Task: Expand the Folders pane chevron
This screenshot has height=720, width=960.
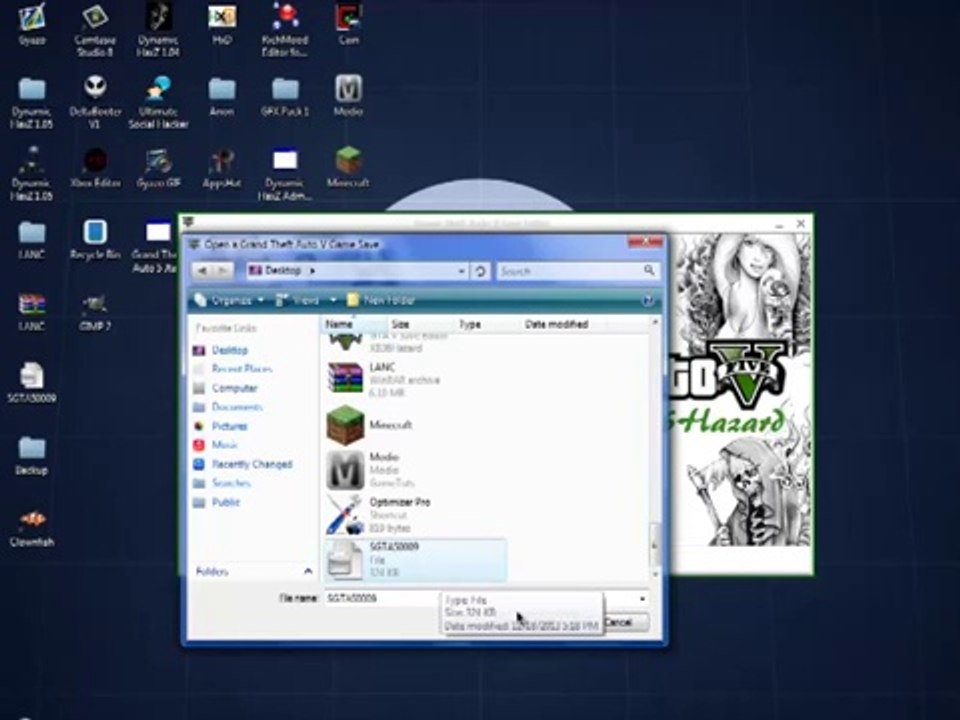Action: click(308, 571)
